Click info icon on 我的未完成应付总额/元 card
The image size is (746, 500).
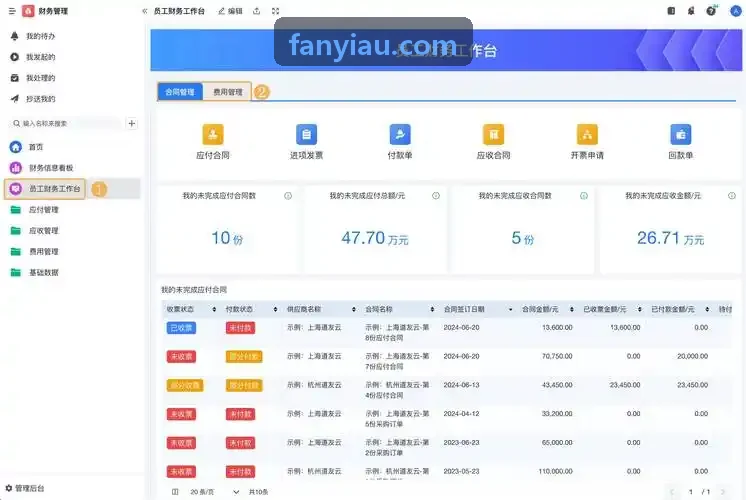[x=436, y=196]
